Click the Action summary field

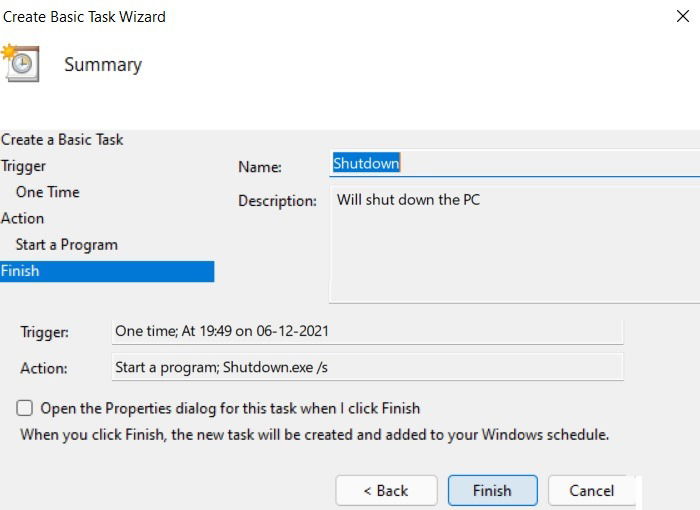point(367,368)
